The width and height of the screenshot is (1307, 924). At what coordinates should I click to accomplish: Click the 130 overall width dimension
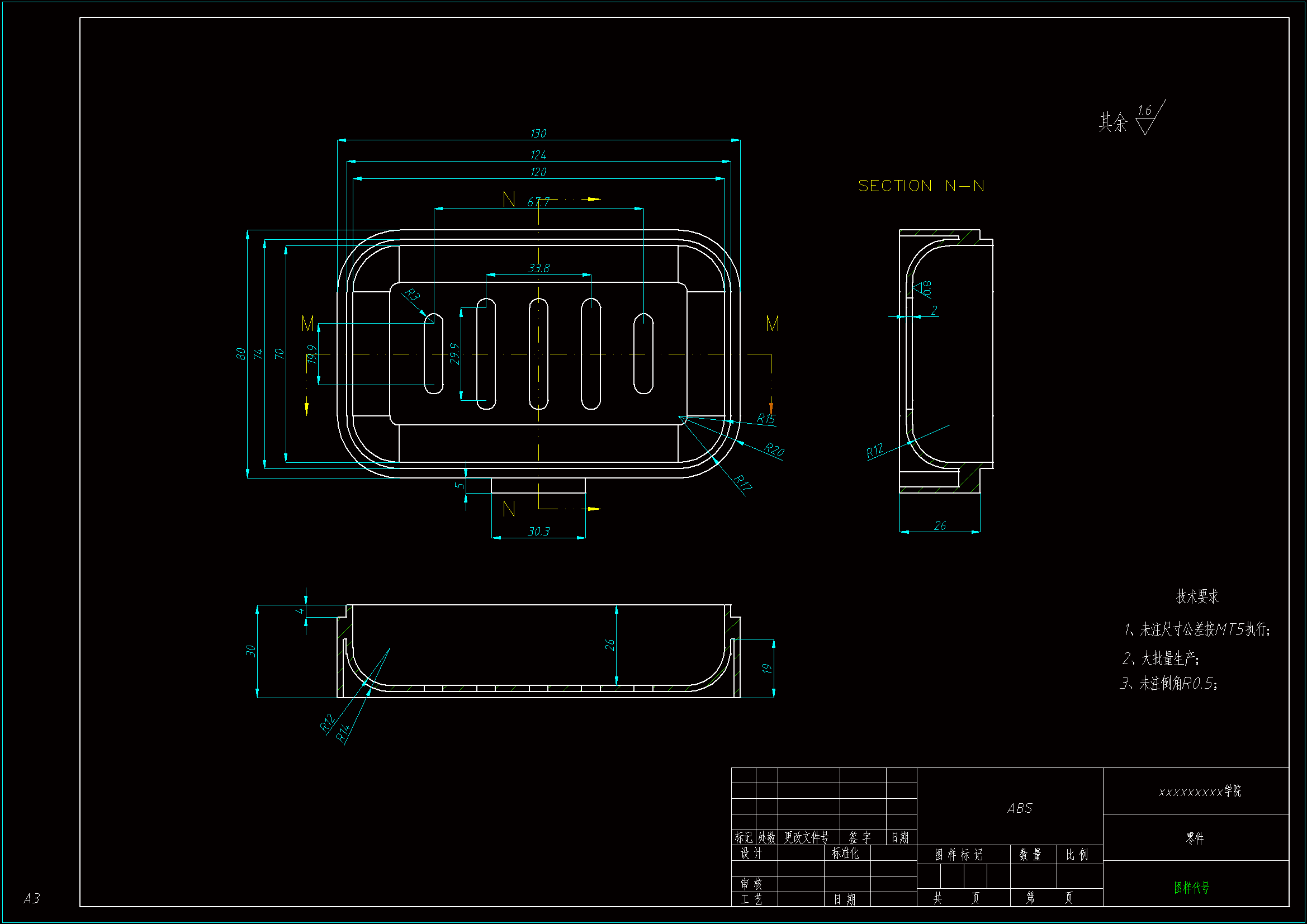coord(538,134)
